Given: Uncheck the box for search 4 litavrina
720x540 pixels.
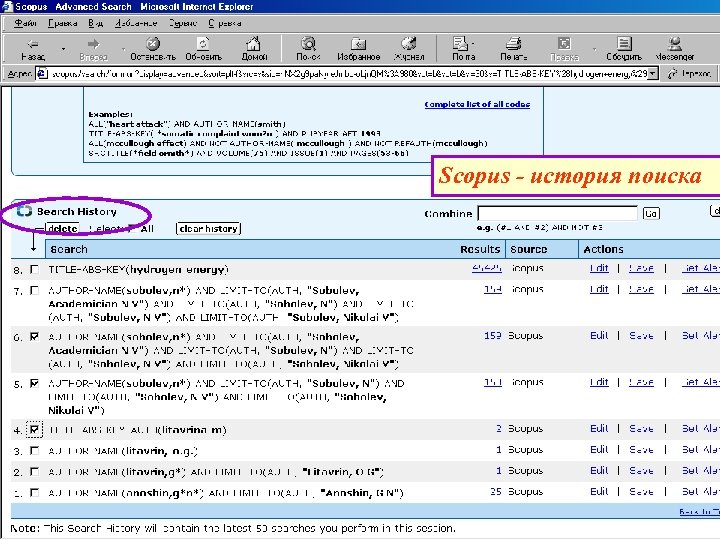Looking at the screenshot, I should [34, 430].
